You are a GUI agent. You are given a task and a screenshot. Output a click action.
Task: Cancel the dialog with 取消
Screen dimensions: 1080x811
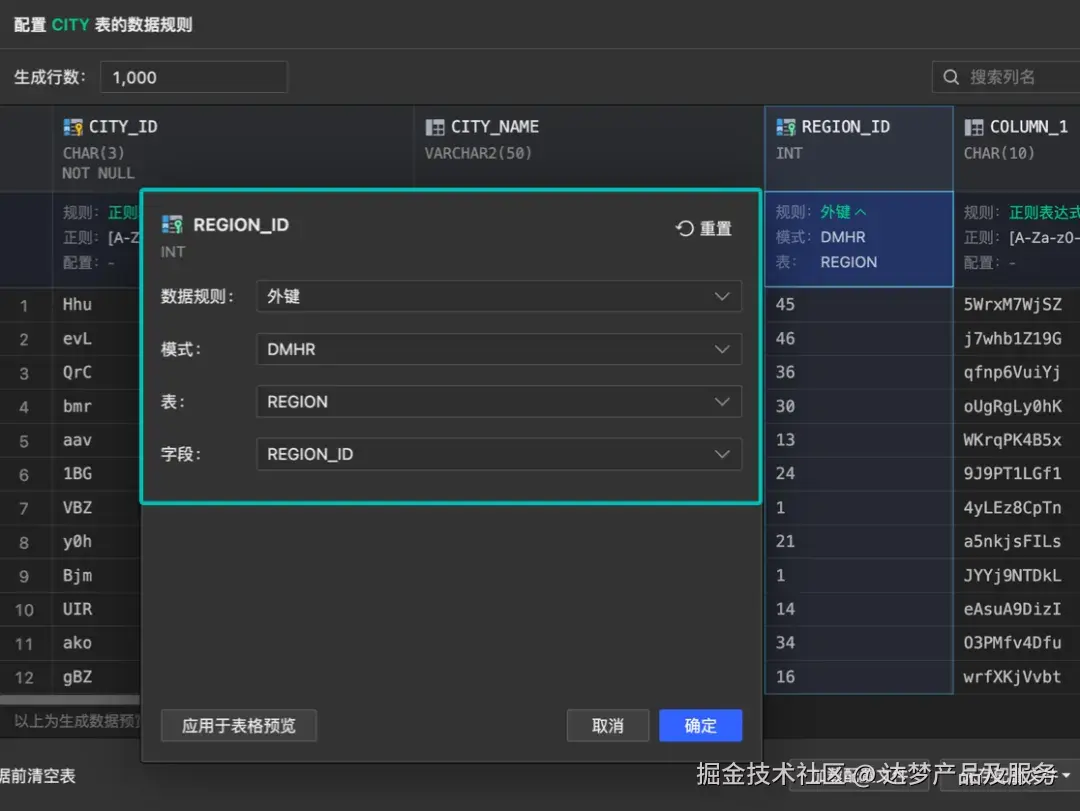coord(608,726)
